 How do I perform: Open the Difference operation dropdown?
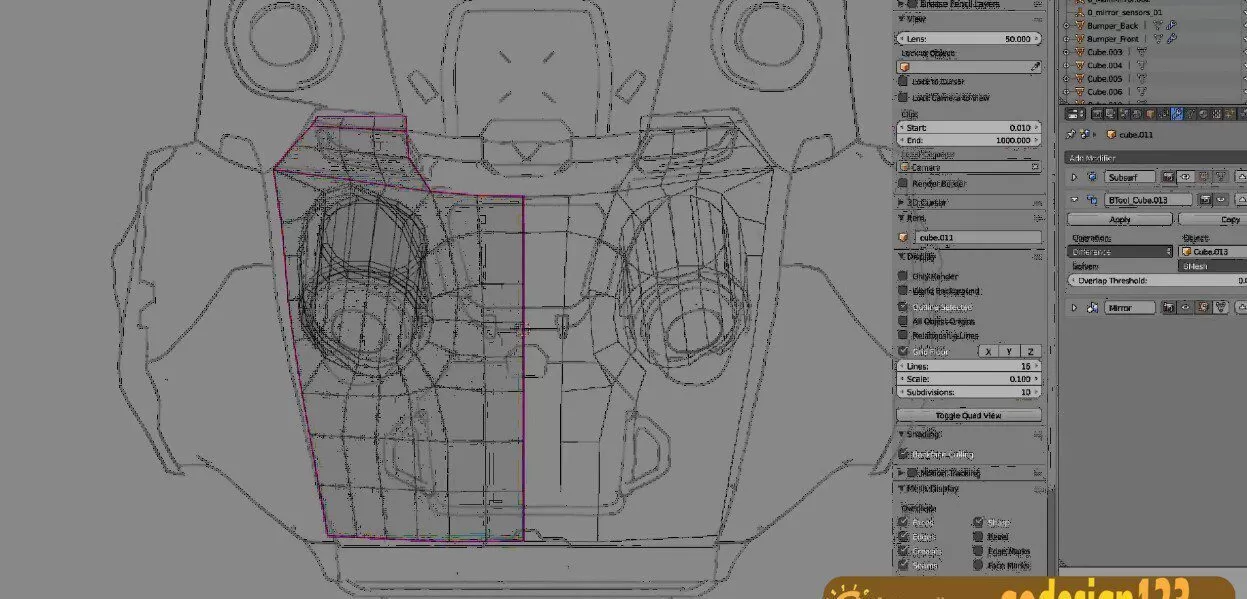(1118, 250)
